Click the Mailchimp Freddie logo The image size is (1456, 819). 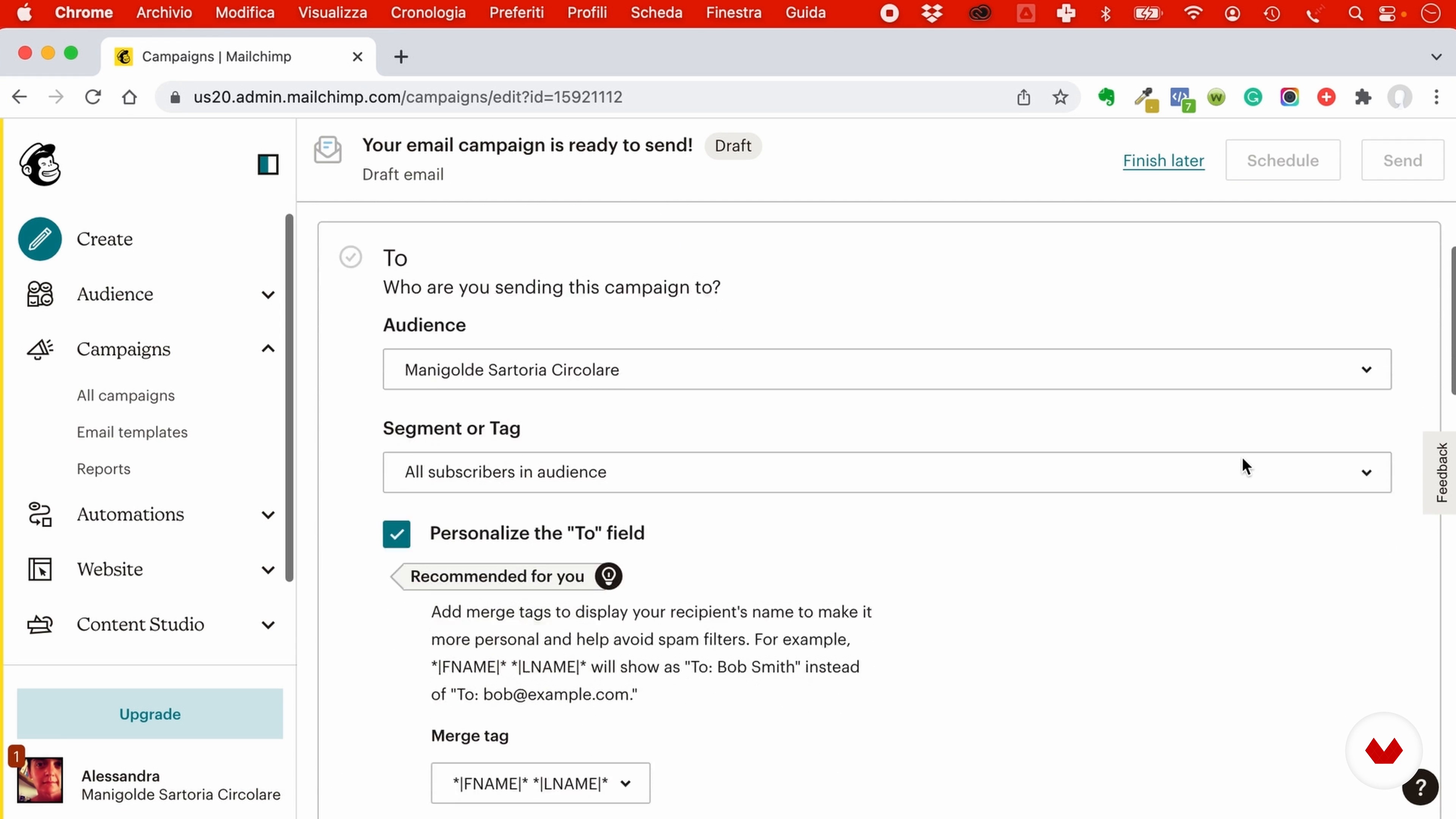(40, 165)
